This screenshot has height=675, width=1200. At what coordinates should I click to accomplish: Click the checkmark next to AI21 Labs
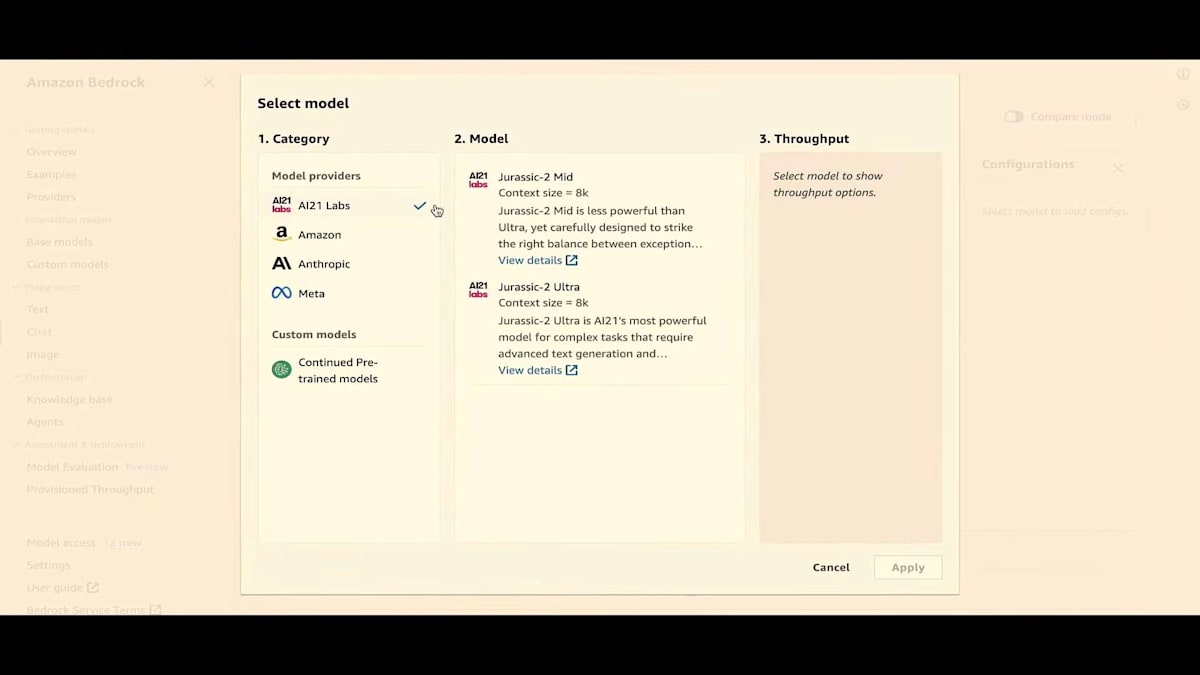coord(420,206)
